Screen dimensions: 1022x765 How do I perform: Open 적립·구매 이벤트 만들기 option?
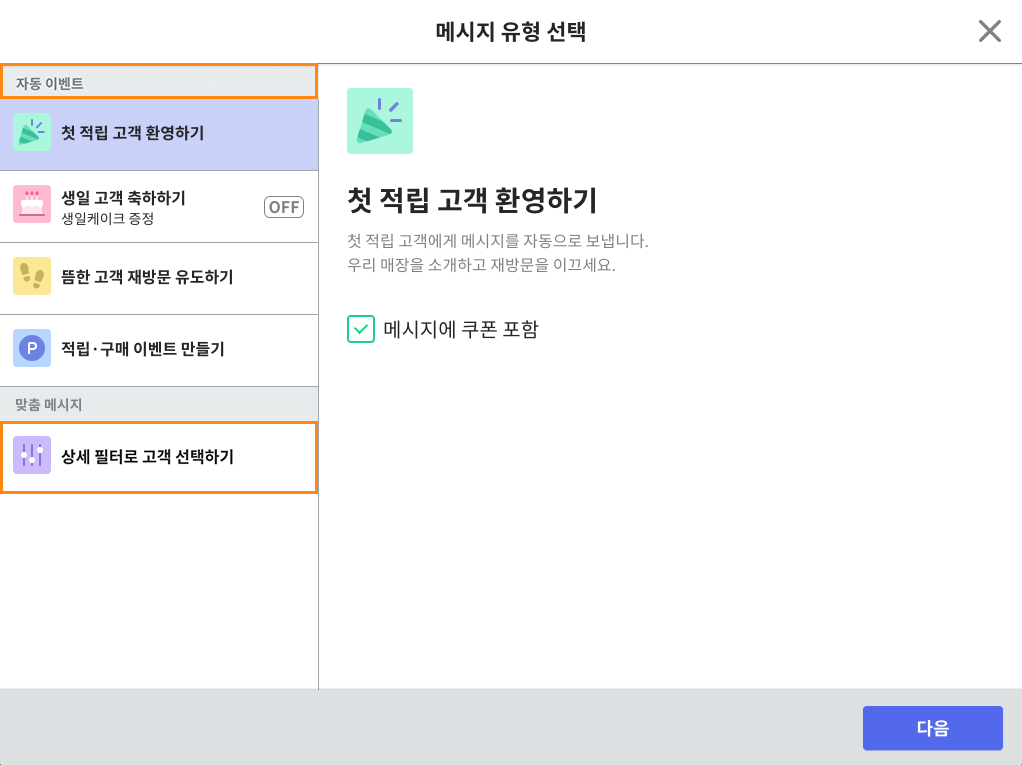click(159, 351)
